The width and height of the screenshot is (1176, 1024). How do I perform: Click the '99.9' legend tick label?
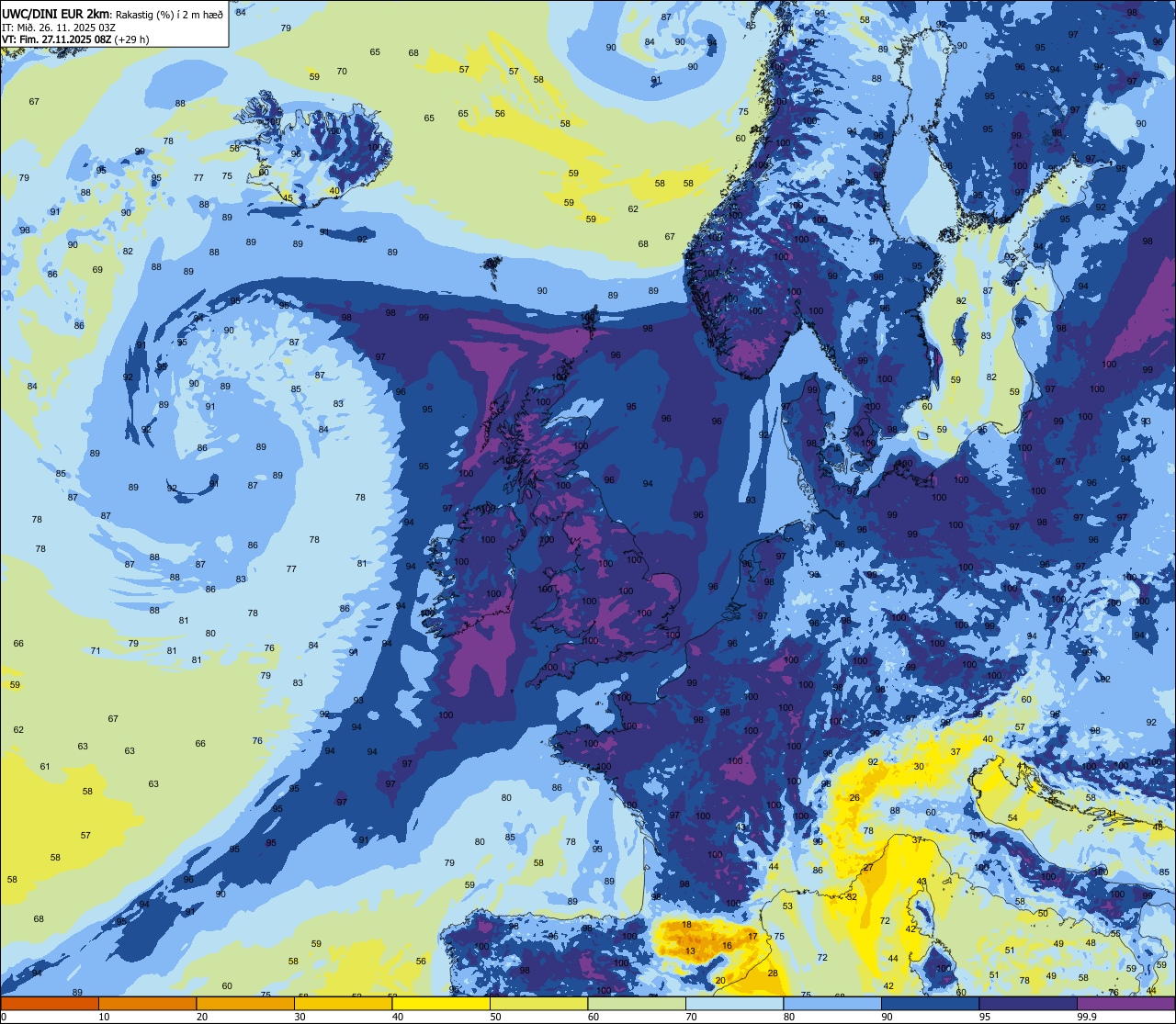pos(1087,1017)
